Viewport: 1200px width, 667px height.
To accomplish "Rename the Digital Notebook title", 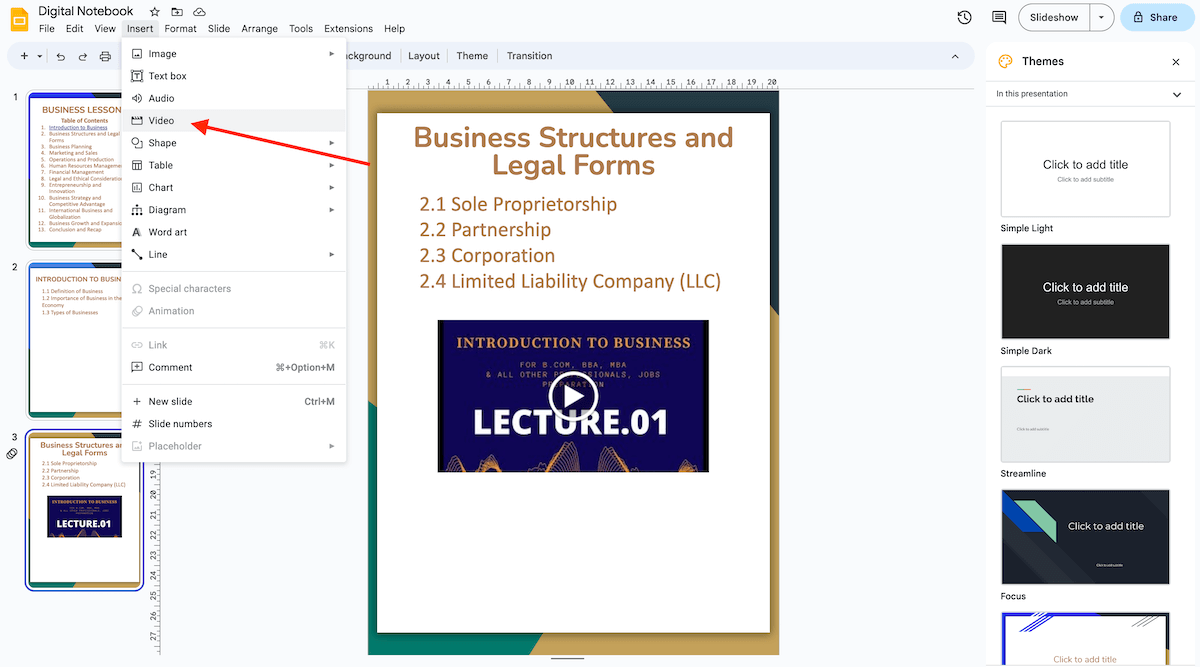I will point(86,11).
